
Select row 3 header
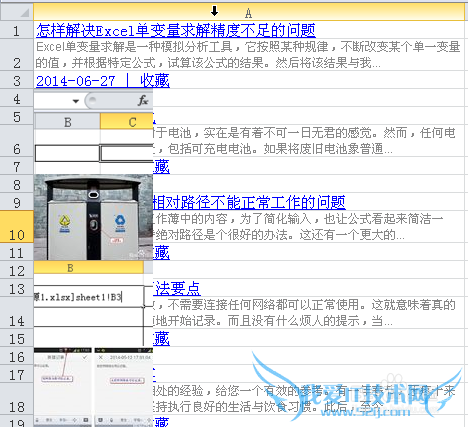click(17, 81)
